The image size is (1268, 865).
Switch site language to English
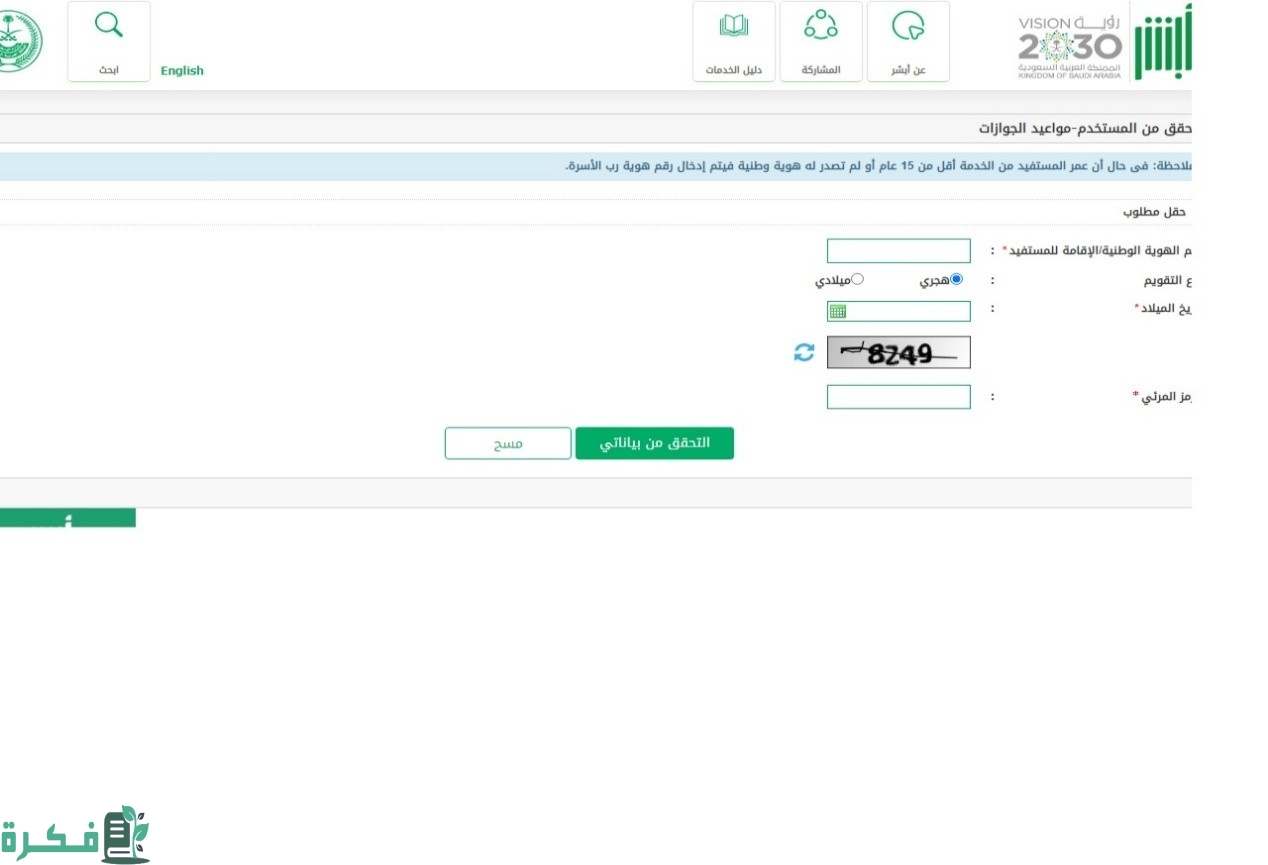[182, 71]
